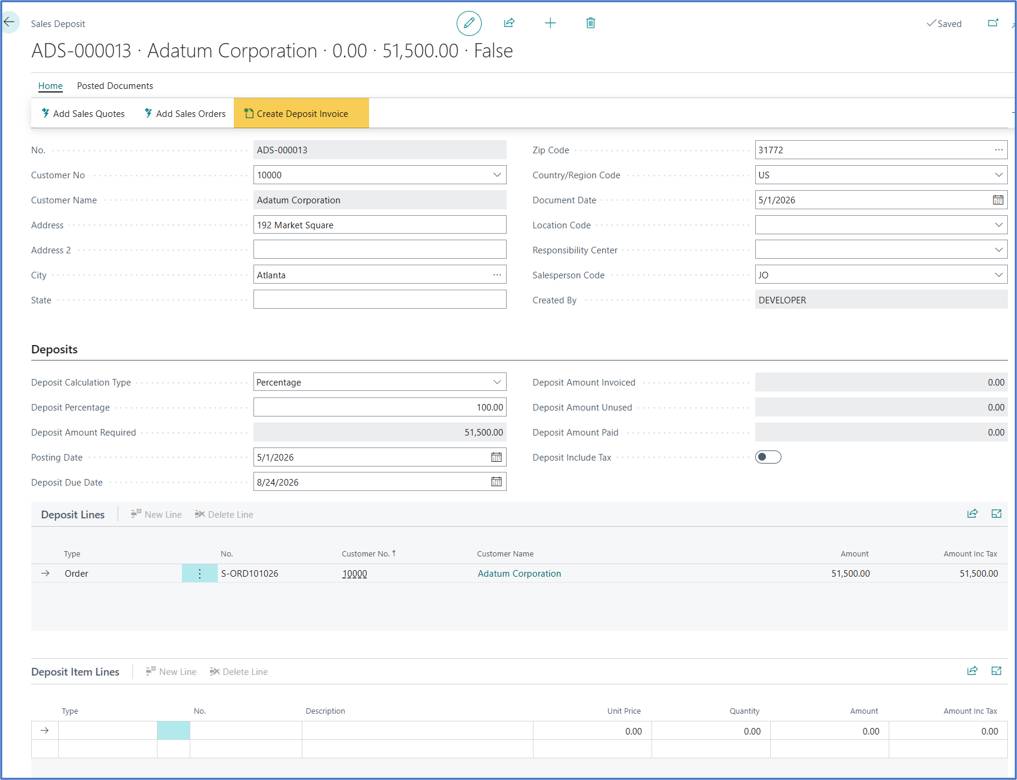
Task: Click the State field
Action: tap(379, 300)
